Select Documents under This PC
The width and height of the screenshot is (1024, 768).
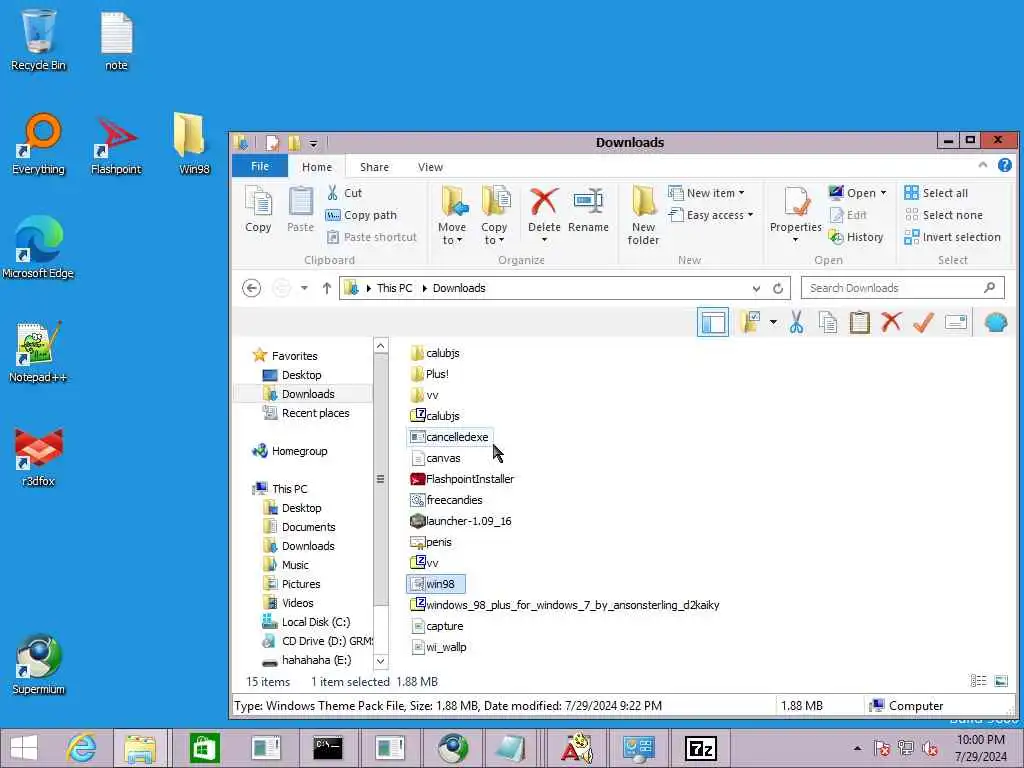click(299, 526)
